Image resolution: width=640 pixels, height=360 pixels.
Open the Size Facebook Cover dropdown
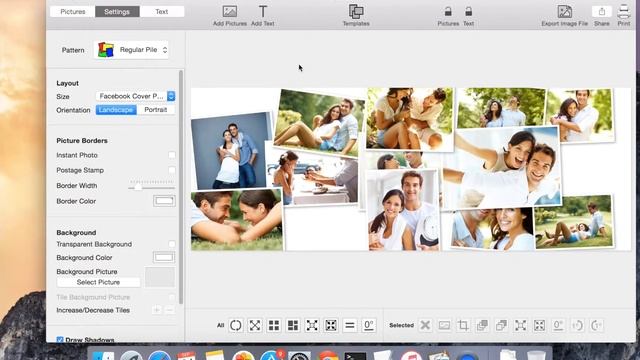click(x=136, y=96)
